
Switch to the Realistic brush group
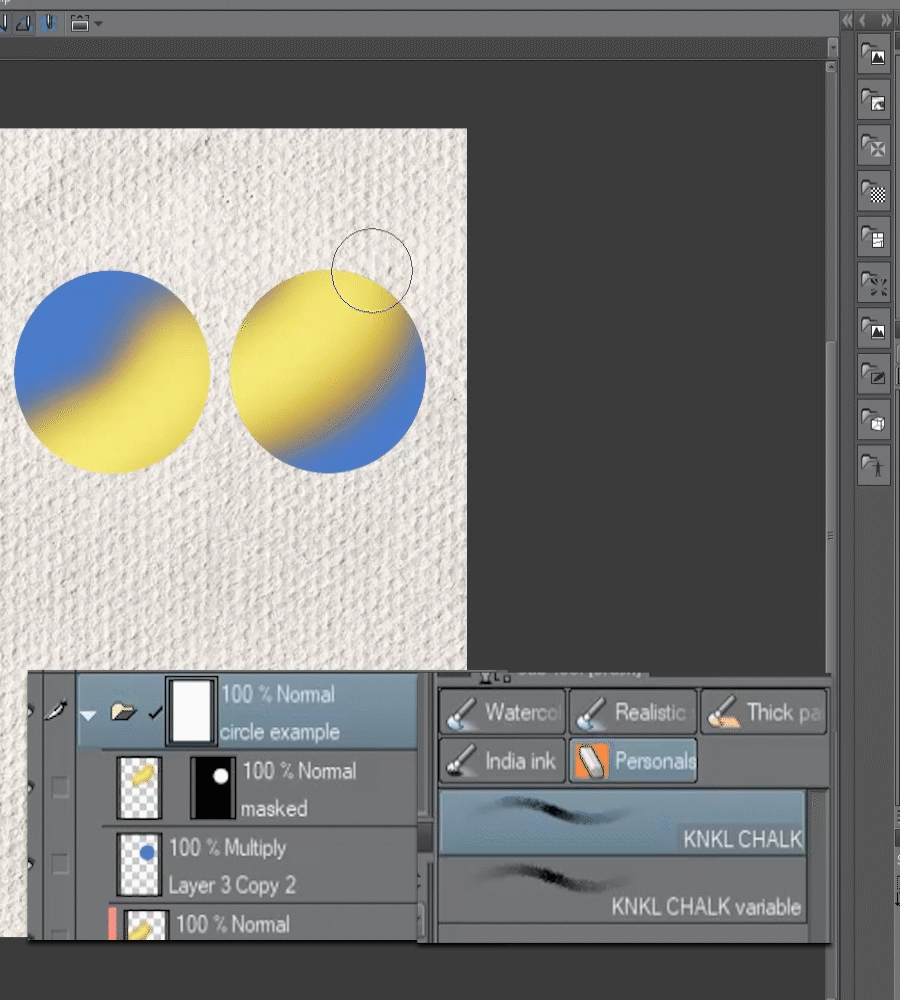[632, 712]
